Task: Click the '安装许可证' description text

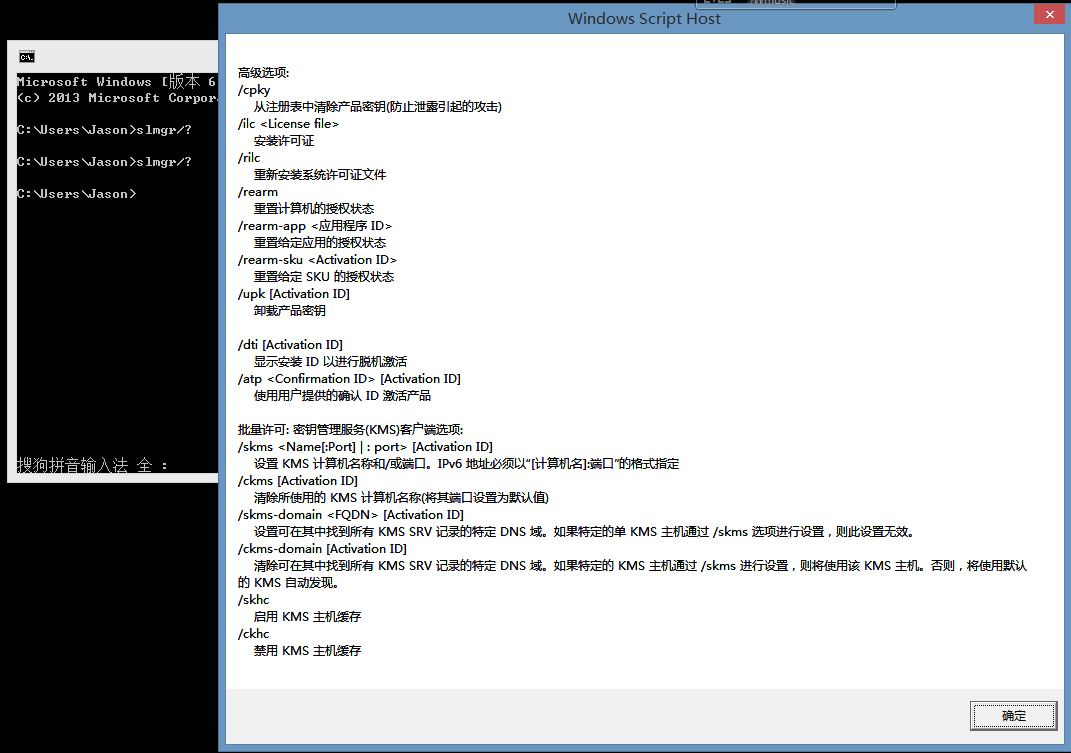Action: click(284, 141)
